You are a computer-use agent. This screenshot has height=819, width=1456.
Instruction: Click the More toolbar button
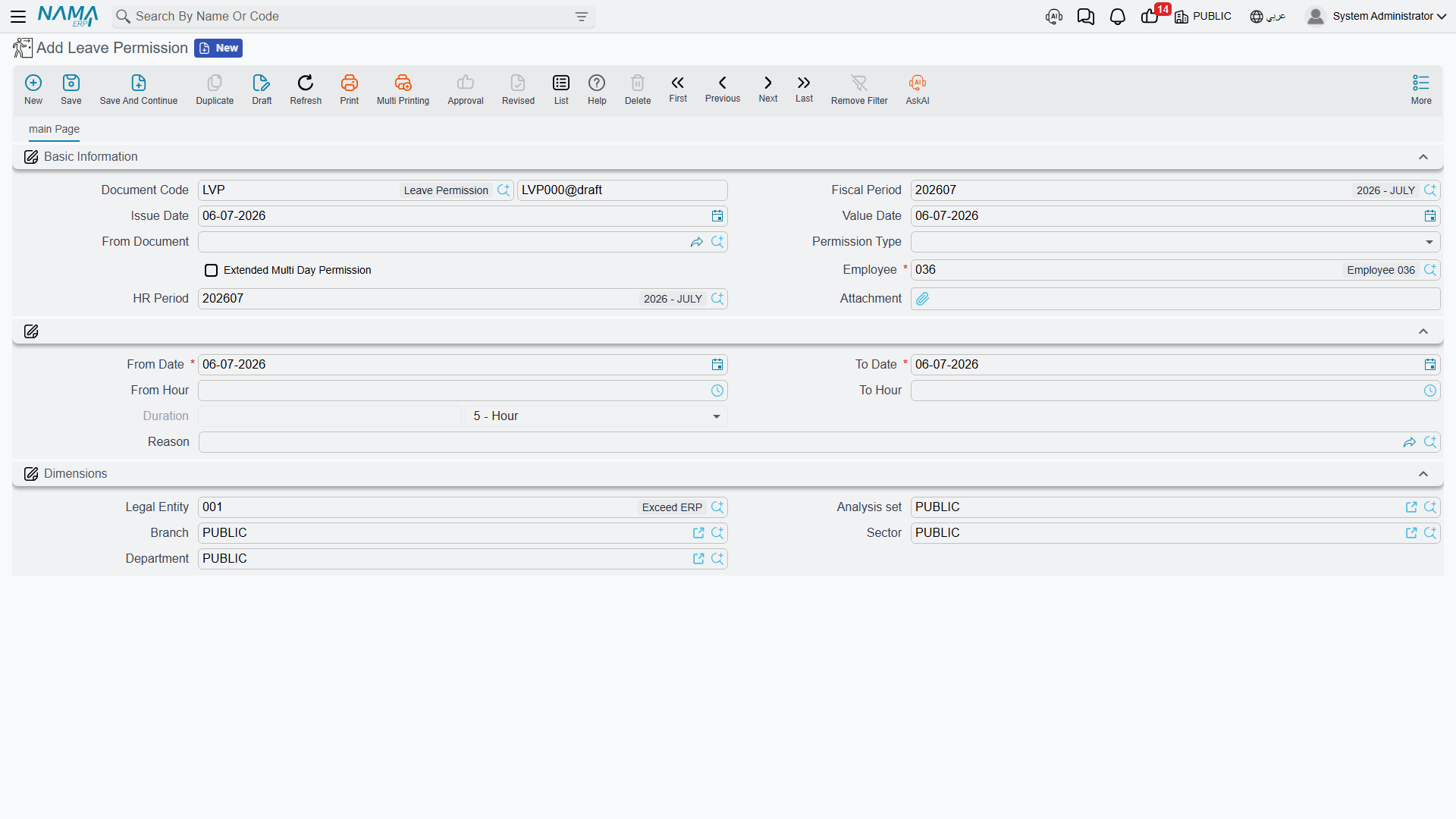pyautogui.click(x=1420, y=89)
